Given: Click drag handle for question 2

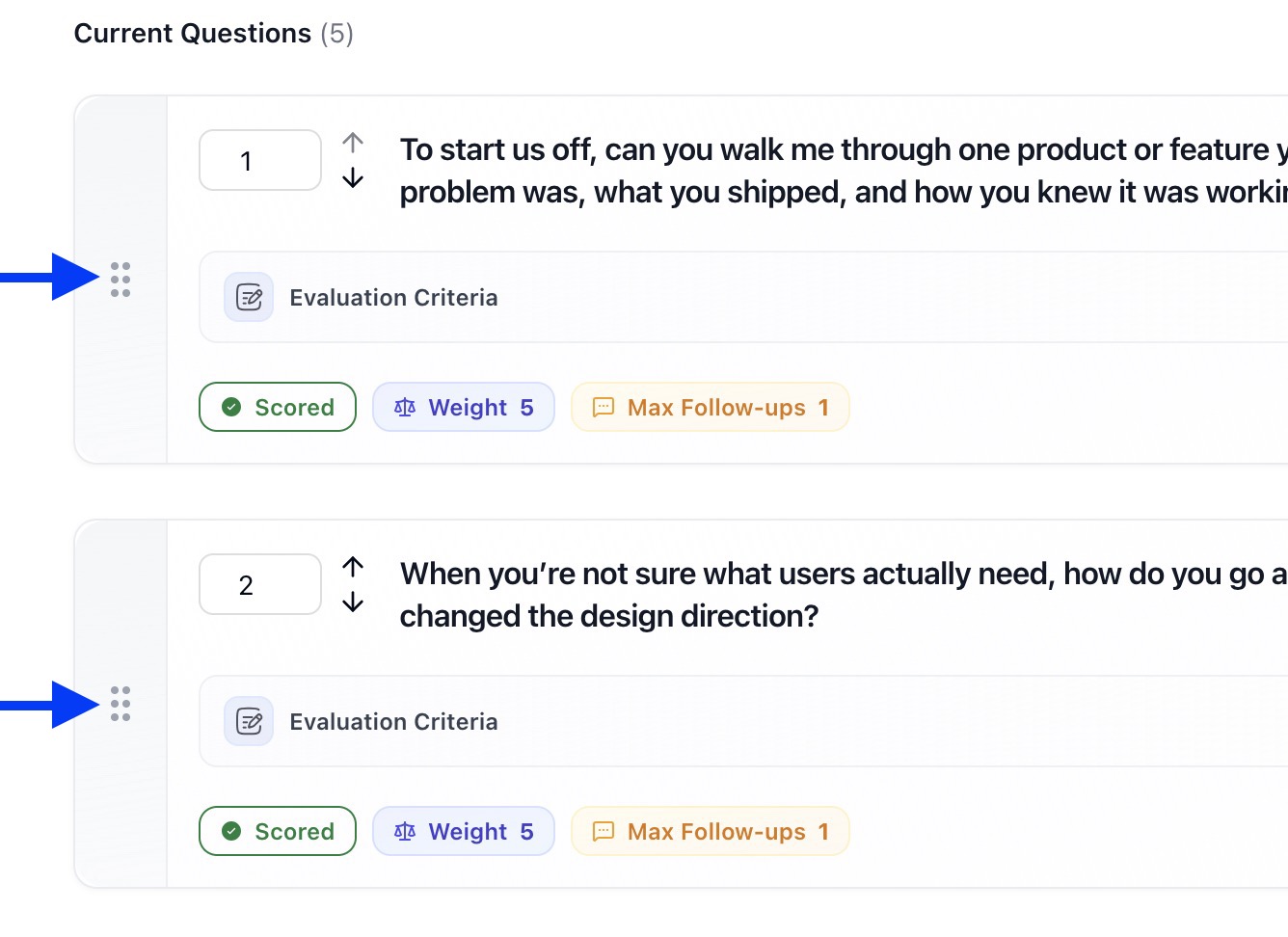Looking at the screenshot, I should [121, 704].
